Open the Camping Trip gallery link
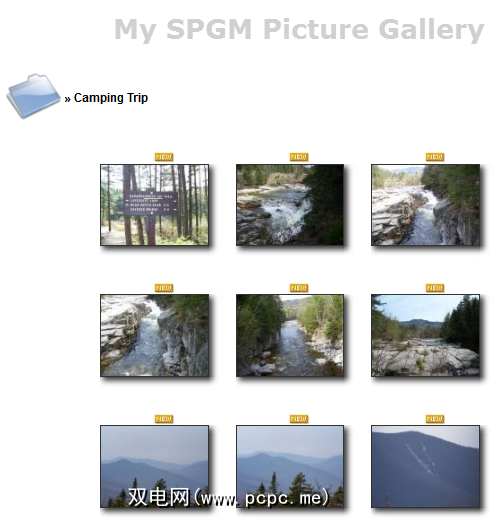The height and width of the screenshot is (522, 504). 111,98
